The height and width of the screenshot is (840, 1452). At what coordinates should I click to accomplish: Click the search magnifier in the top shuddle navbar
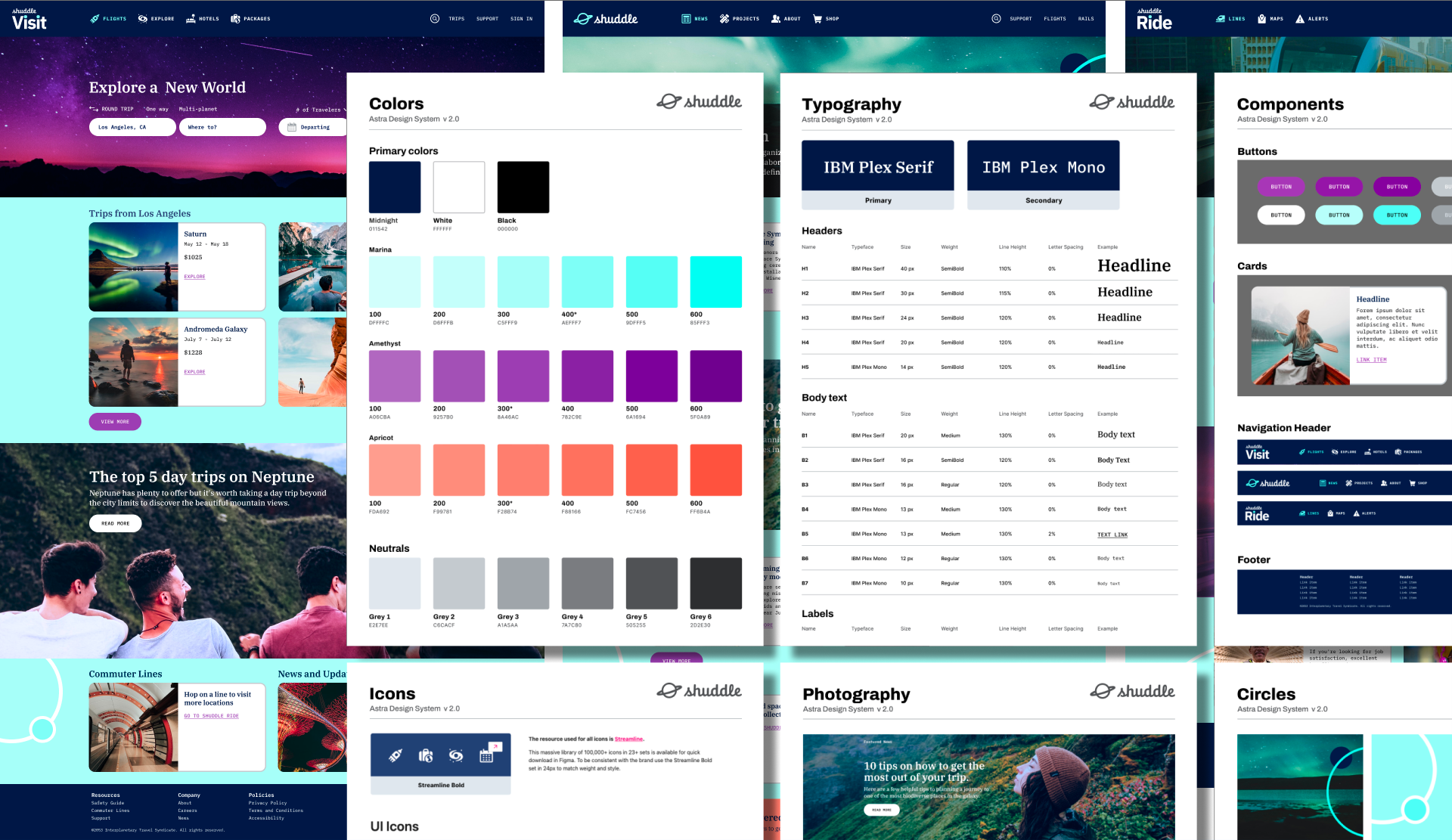click(x=996, y=19)
